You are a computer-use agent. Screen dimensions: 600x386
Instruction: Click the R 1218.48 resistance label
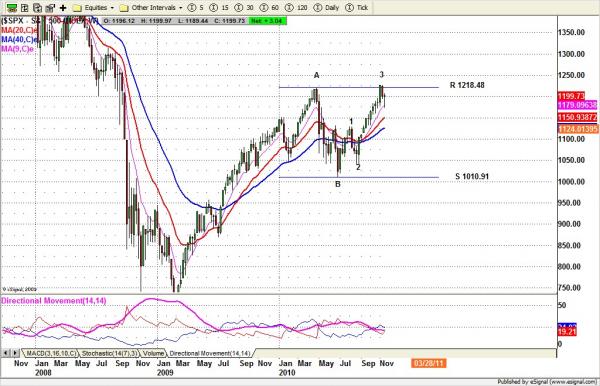pos(467,85)
